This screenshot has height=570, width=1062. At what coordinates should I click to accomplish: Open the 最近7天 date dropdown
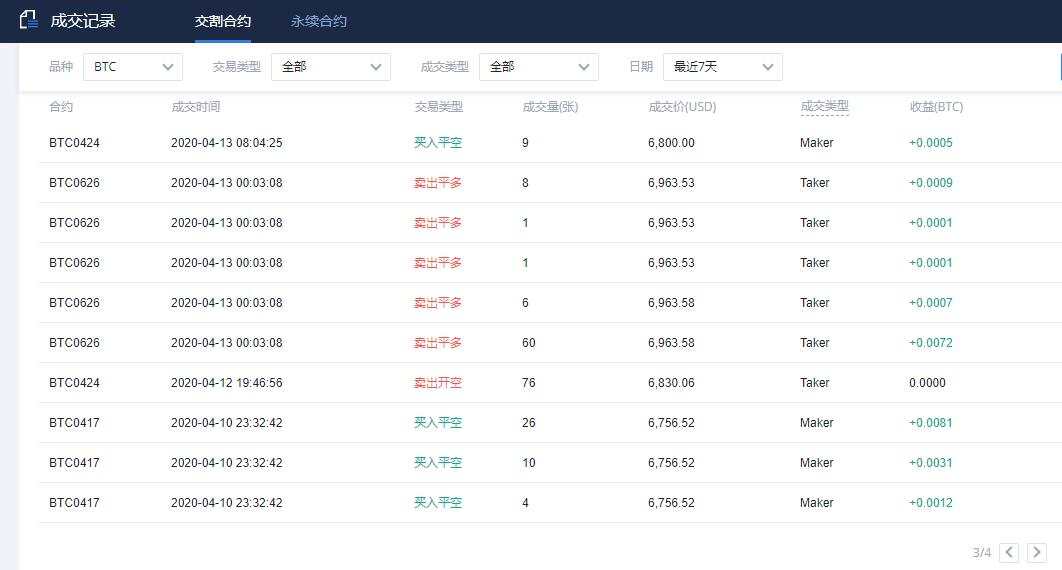pyautogui.click(x=723, y=67)
